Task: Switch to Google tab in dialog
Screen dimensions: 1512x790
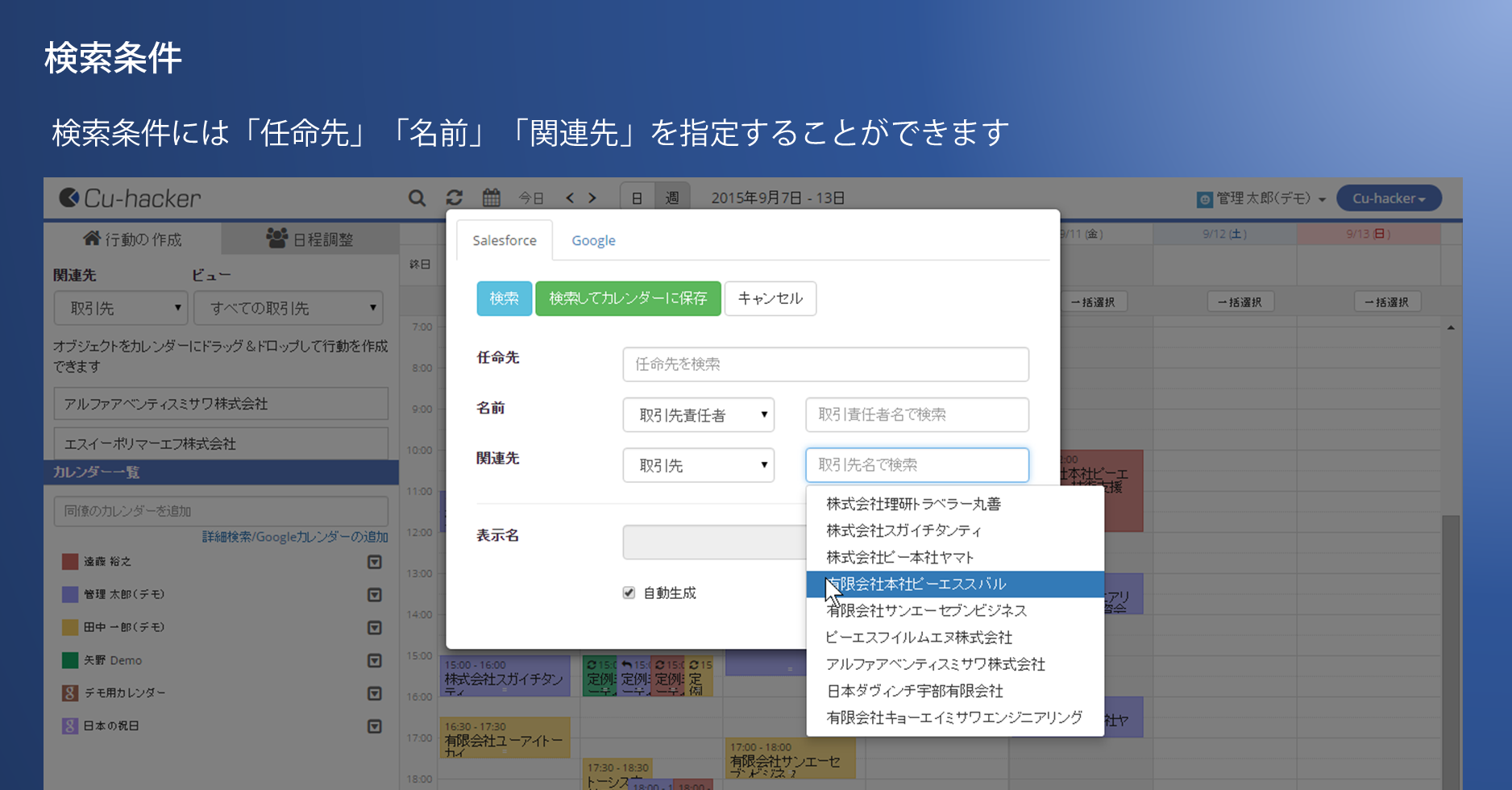Action: pos(593,240)
